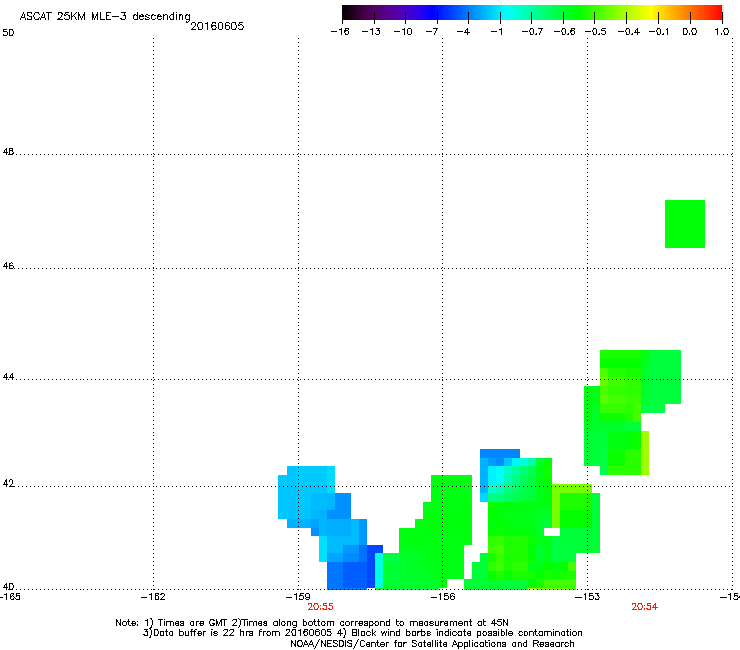Select the -162 longitude axis label
This screenshot has height=650, width=740.
pyautogui.click(x=153, y=597)
